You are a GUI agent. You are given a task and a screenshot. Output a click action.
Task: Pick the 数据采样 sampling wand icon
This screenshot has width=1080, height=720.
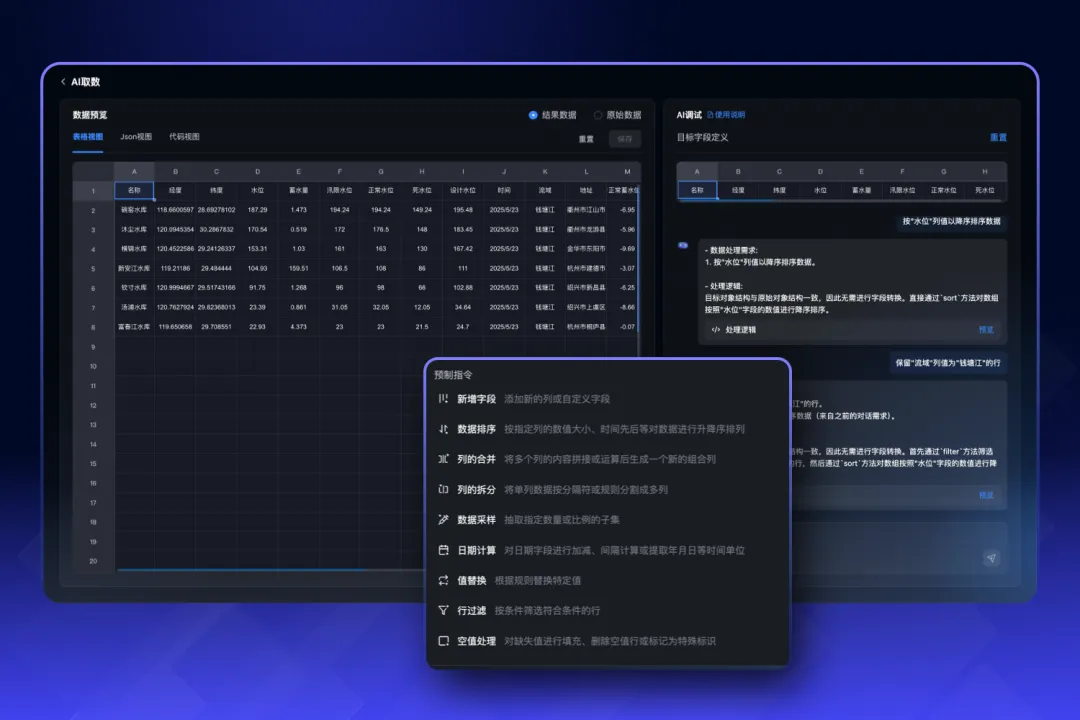[x=444, y=520]
